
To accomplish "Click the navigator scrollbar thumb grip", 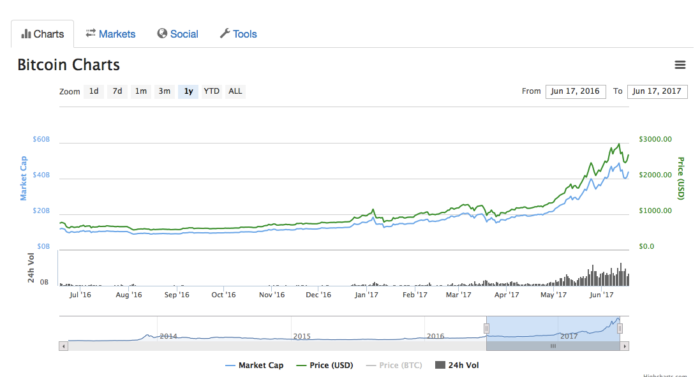I will click(553, 346).
